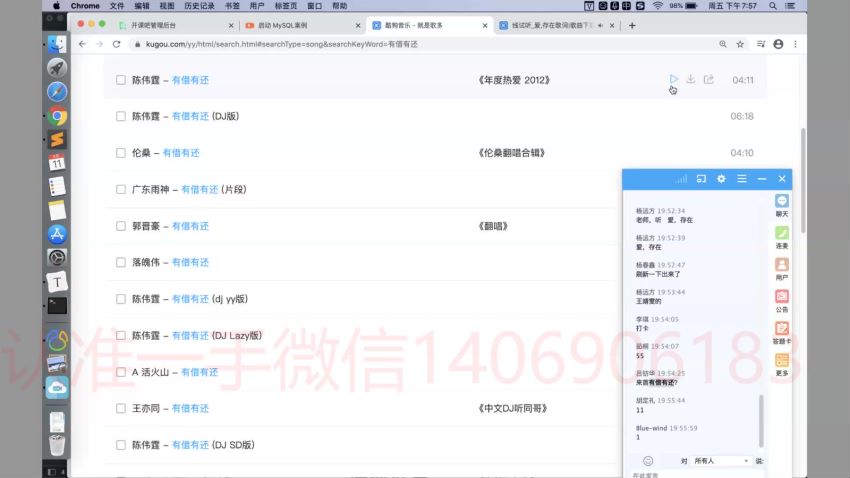850x478 pixels.
Task: Open 有借有还 link in 王亦同 row
Action: pos(190,408)
